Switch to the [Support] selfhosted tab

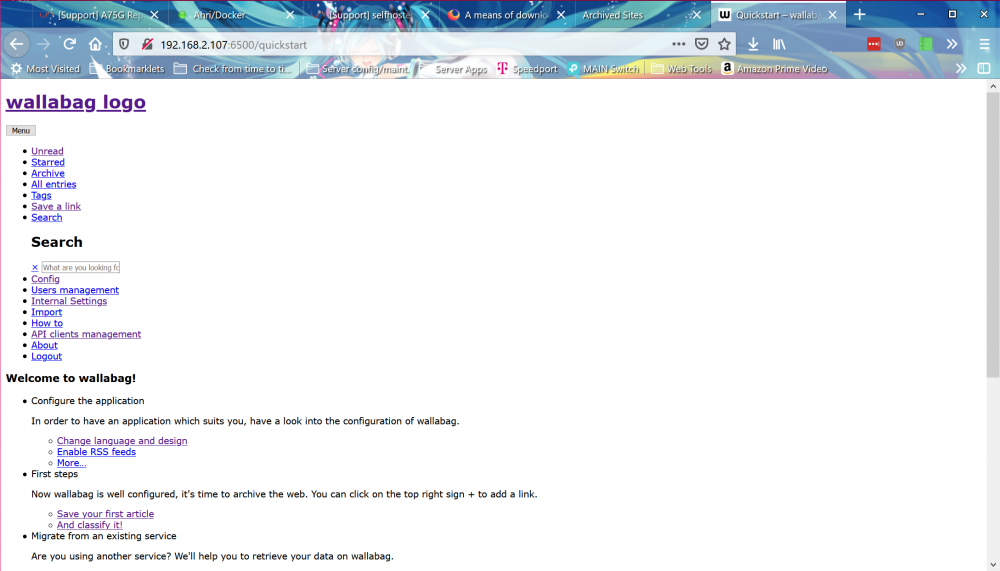370,15
